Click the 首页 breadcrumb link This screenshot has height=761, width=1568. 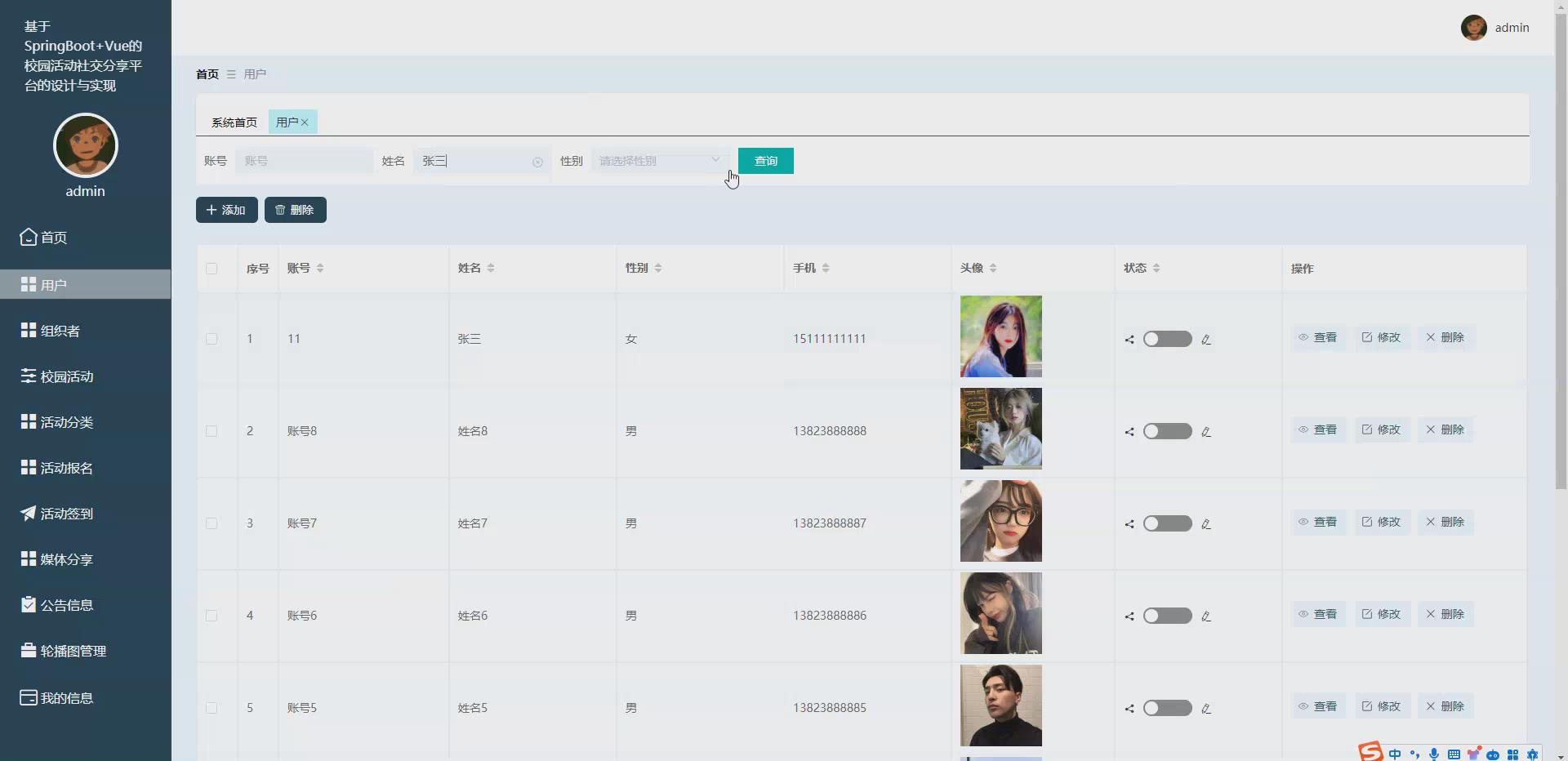click(x=207, y=74)
